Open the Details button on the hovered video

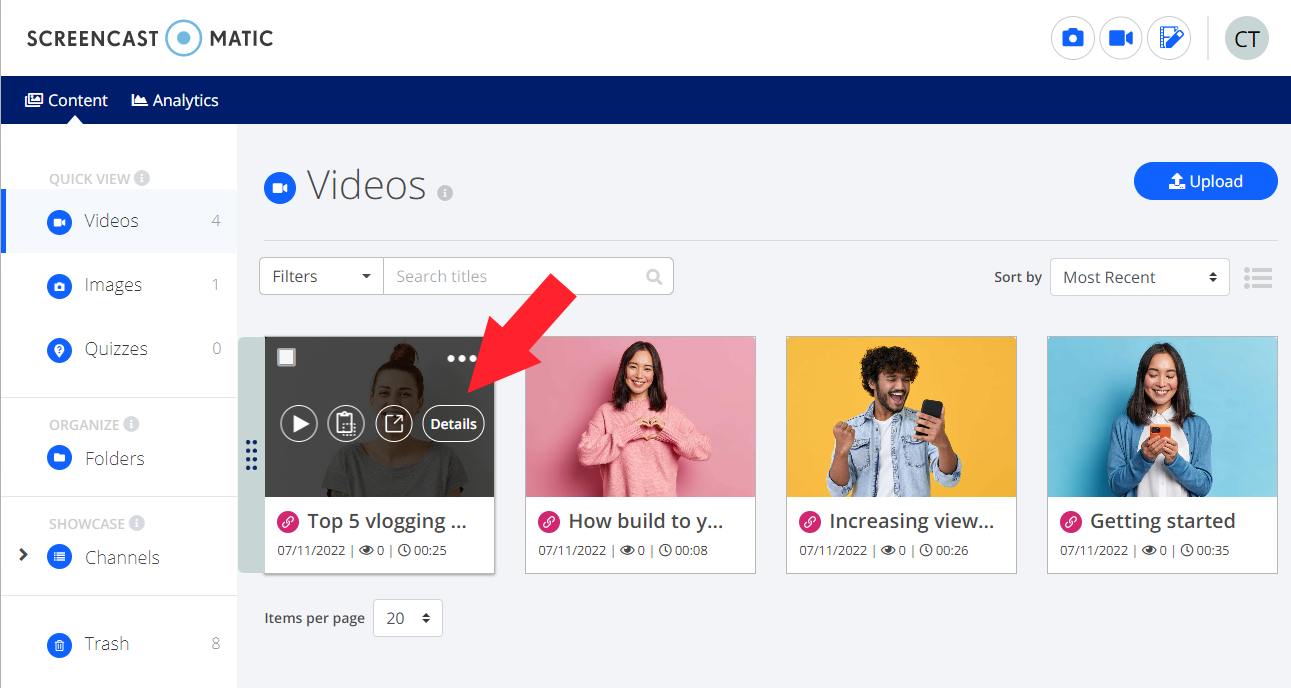coord(453,424)
